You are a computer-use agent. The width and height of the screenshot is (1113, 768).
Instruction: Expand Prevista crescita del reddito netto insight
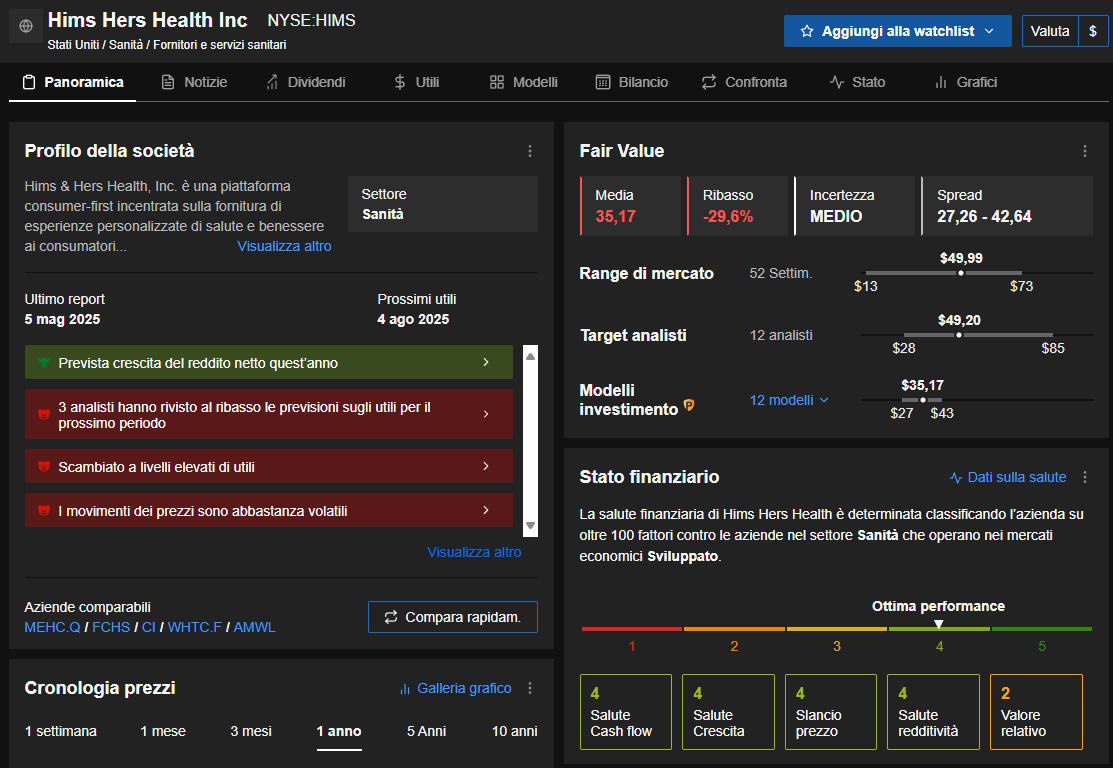point(486,362)
